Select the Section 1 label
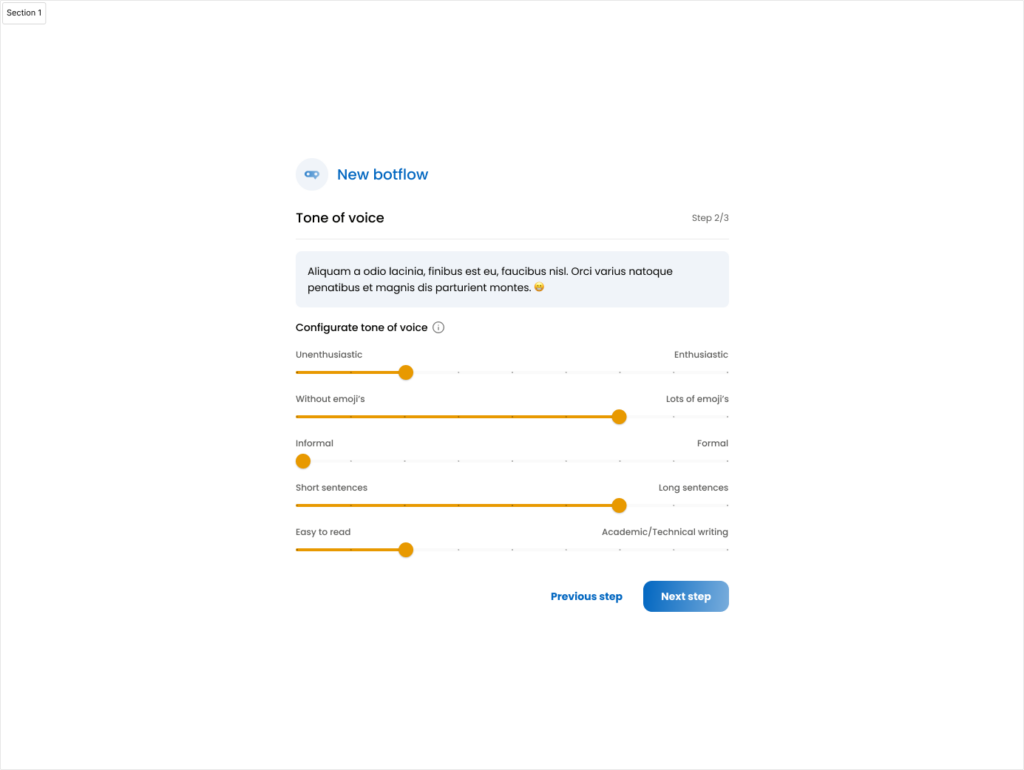Image resolution: width=1024 pixels, height=770 pixels. (x=24, y=12)
